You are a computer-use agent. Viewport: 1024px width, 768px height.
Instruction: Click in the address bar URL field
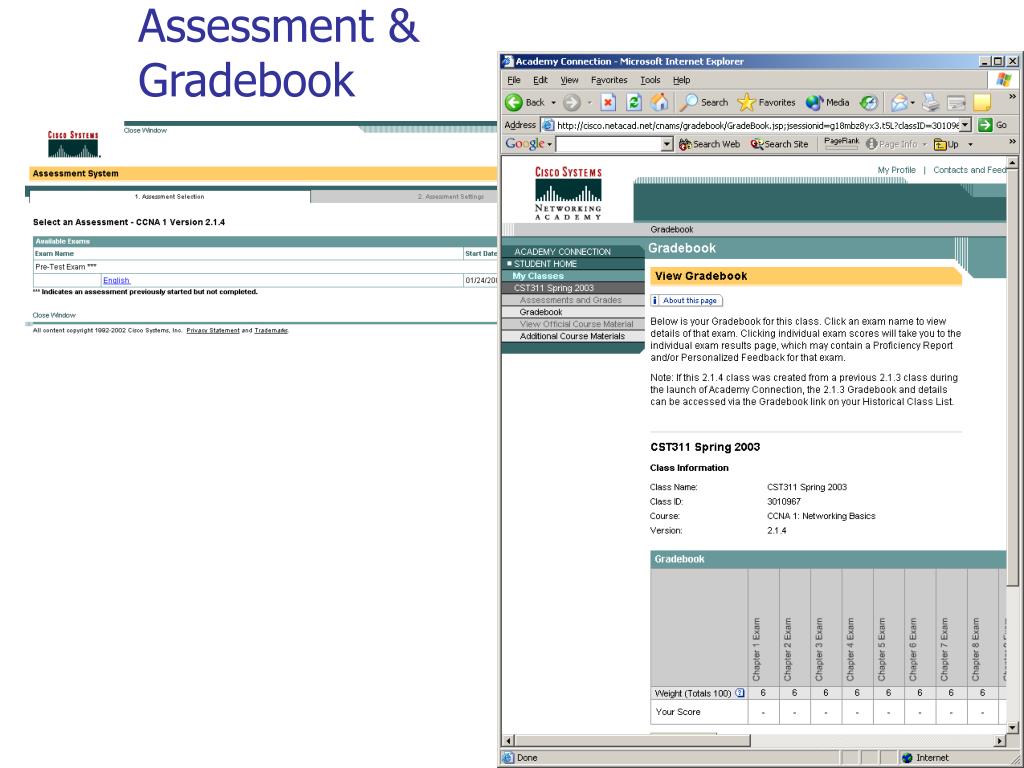[x=756, y=125]
